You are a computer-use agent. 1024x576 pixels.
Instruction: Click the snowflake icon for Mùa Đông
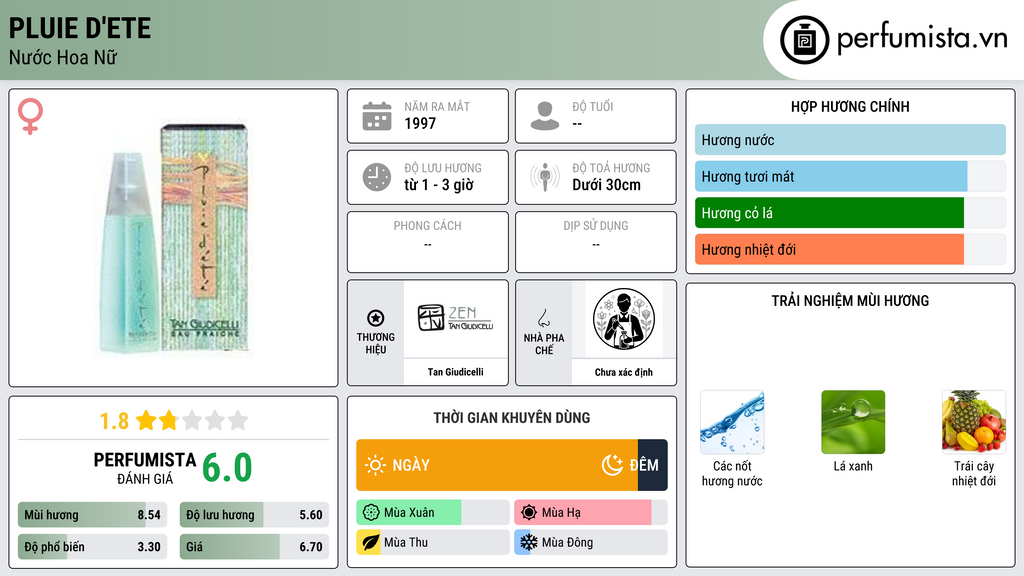coord(529,543)
